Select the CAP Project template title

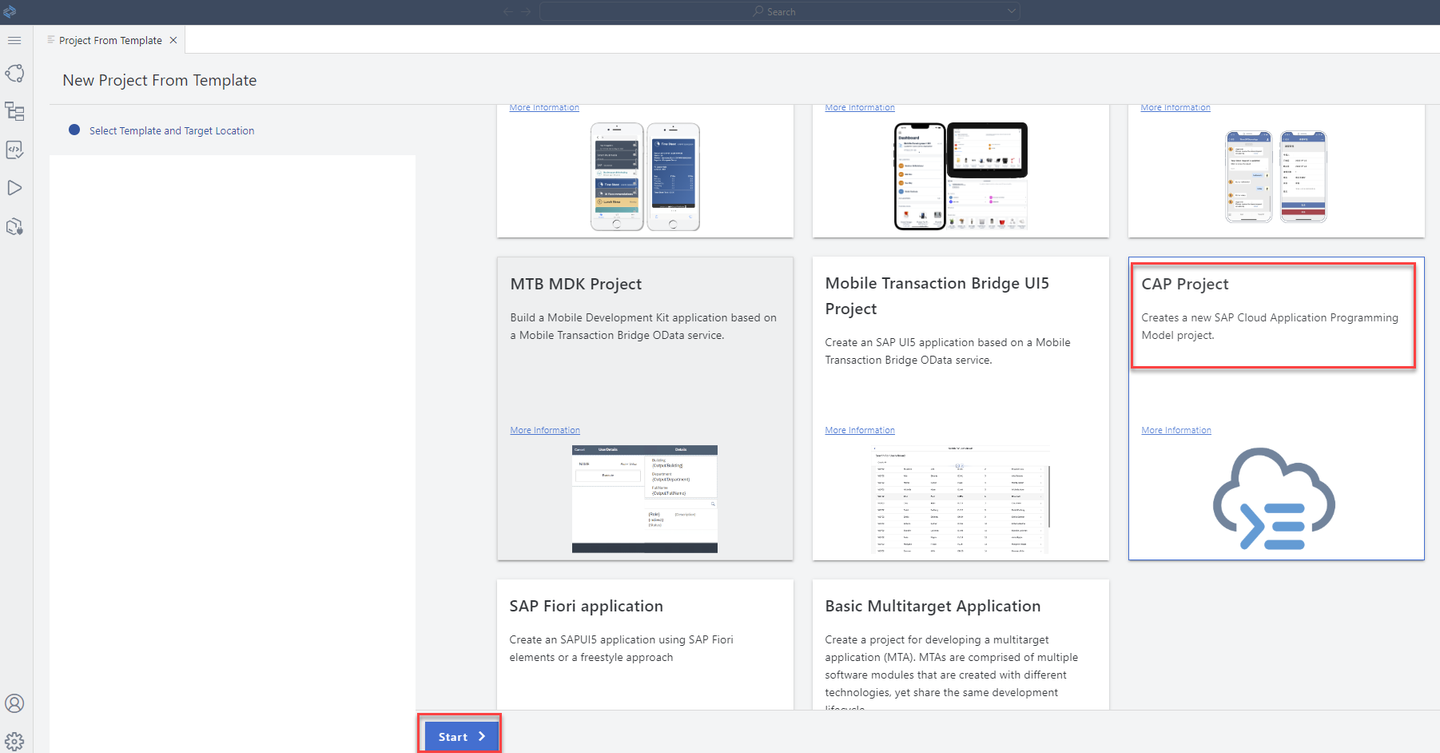pos(1185,284)
